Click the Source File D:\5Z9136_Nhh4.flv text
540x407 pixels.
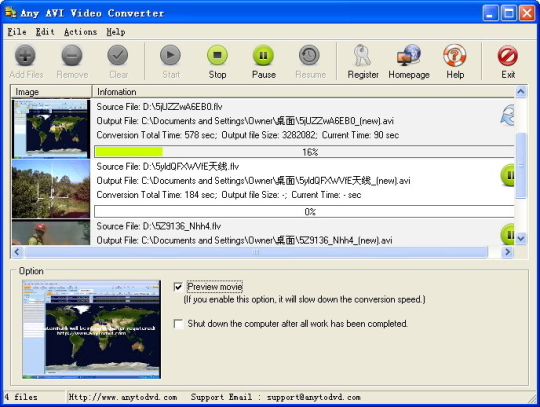coord(158,226)
